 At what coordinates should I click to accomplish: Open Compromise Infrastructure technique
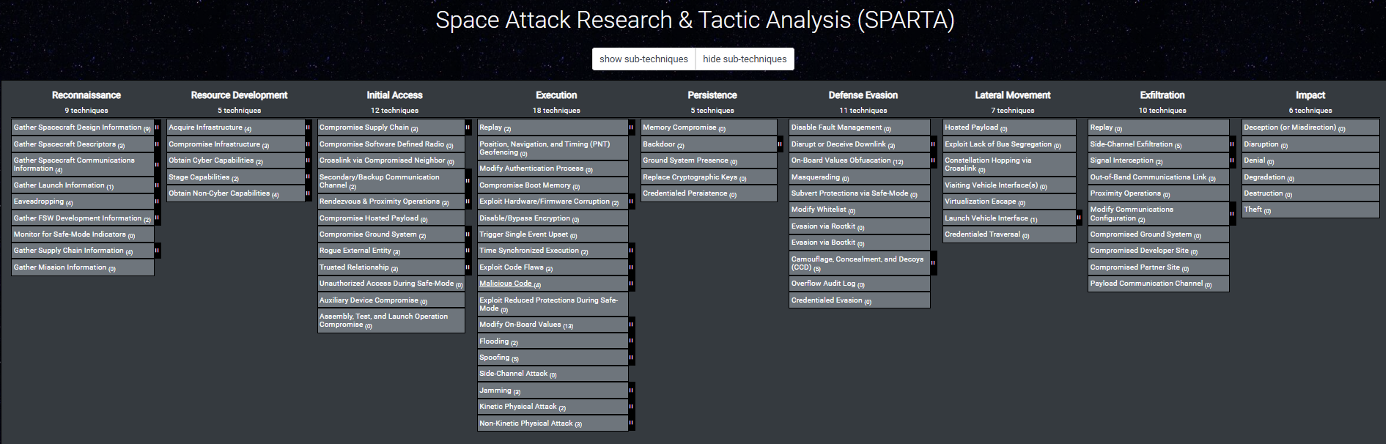point(235,145)
